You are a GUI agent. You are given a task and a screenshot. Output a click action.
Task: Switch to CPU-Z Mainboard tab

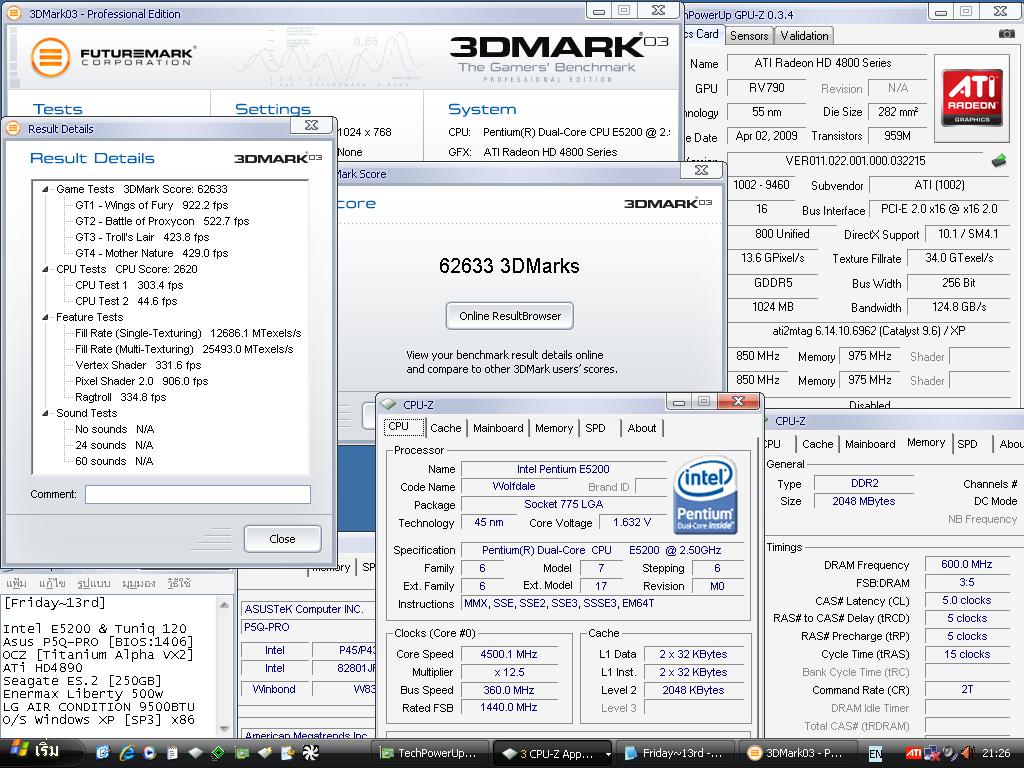click(x=498, y=428)
